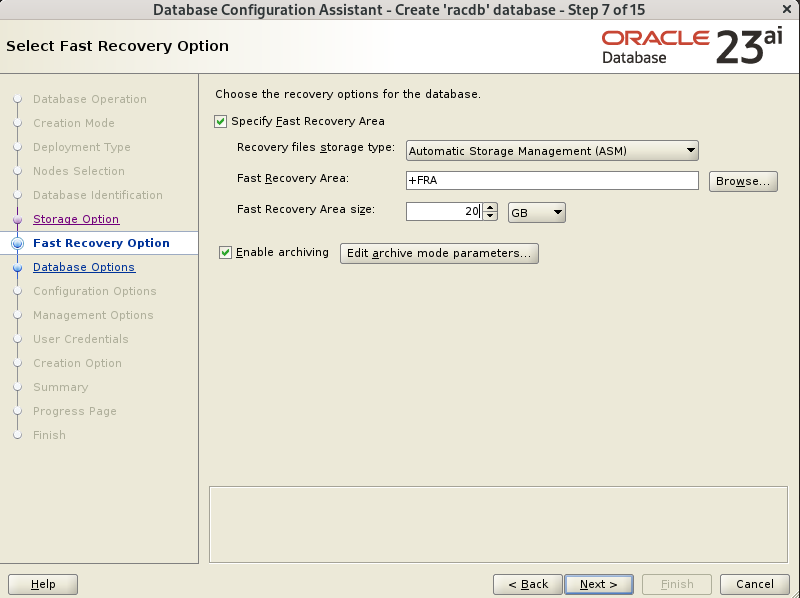
Task: Increase recovery area size with up arrow
Action: point(490,207)
